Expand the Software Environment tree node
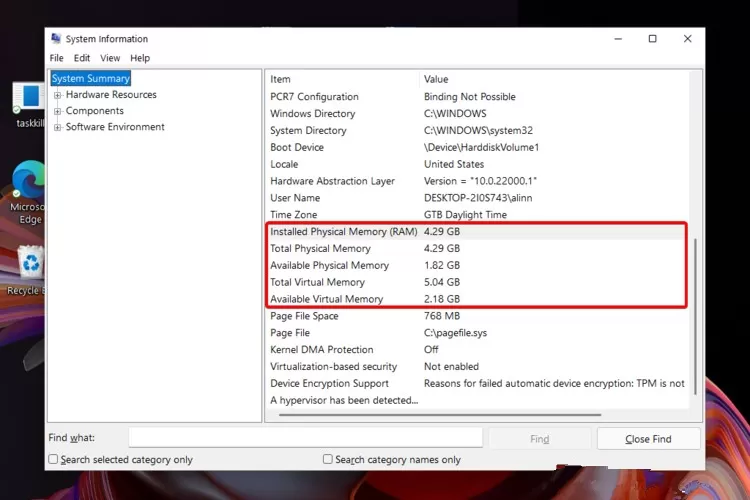 [x=57, y=127]
